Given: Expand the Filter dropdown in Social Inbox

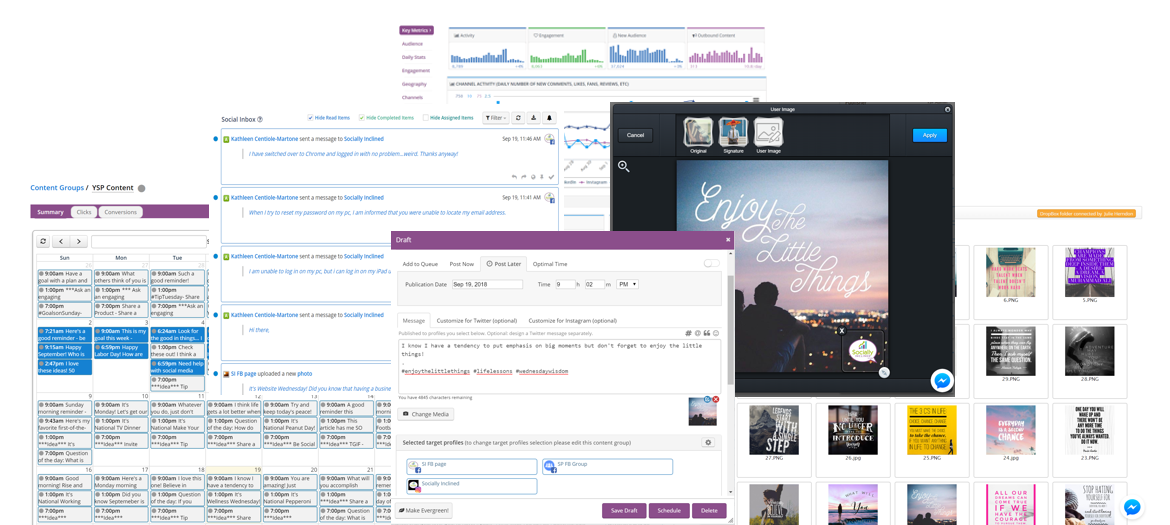Looking at the screenshot, I should [495, 118].
